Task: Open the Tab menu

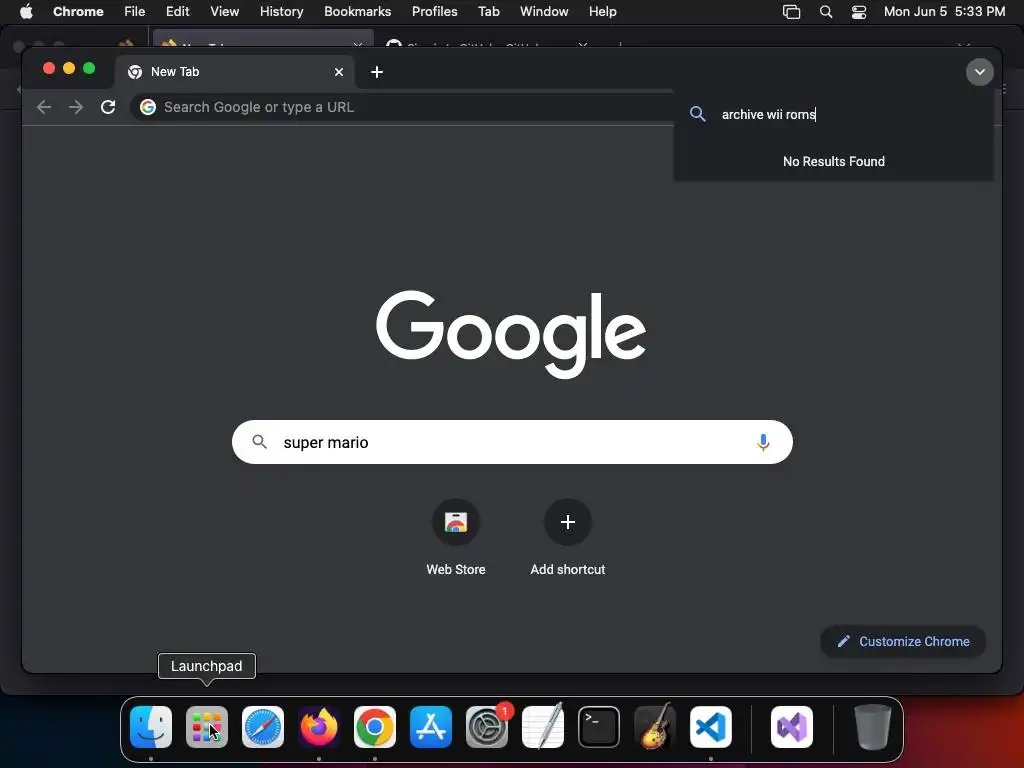Action: [x=488, y=12]
